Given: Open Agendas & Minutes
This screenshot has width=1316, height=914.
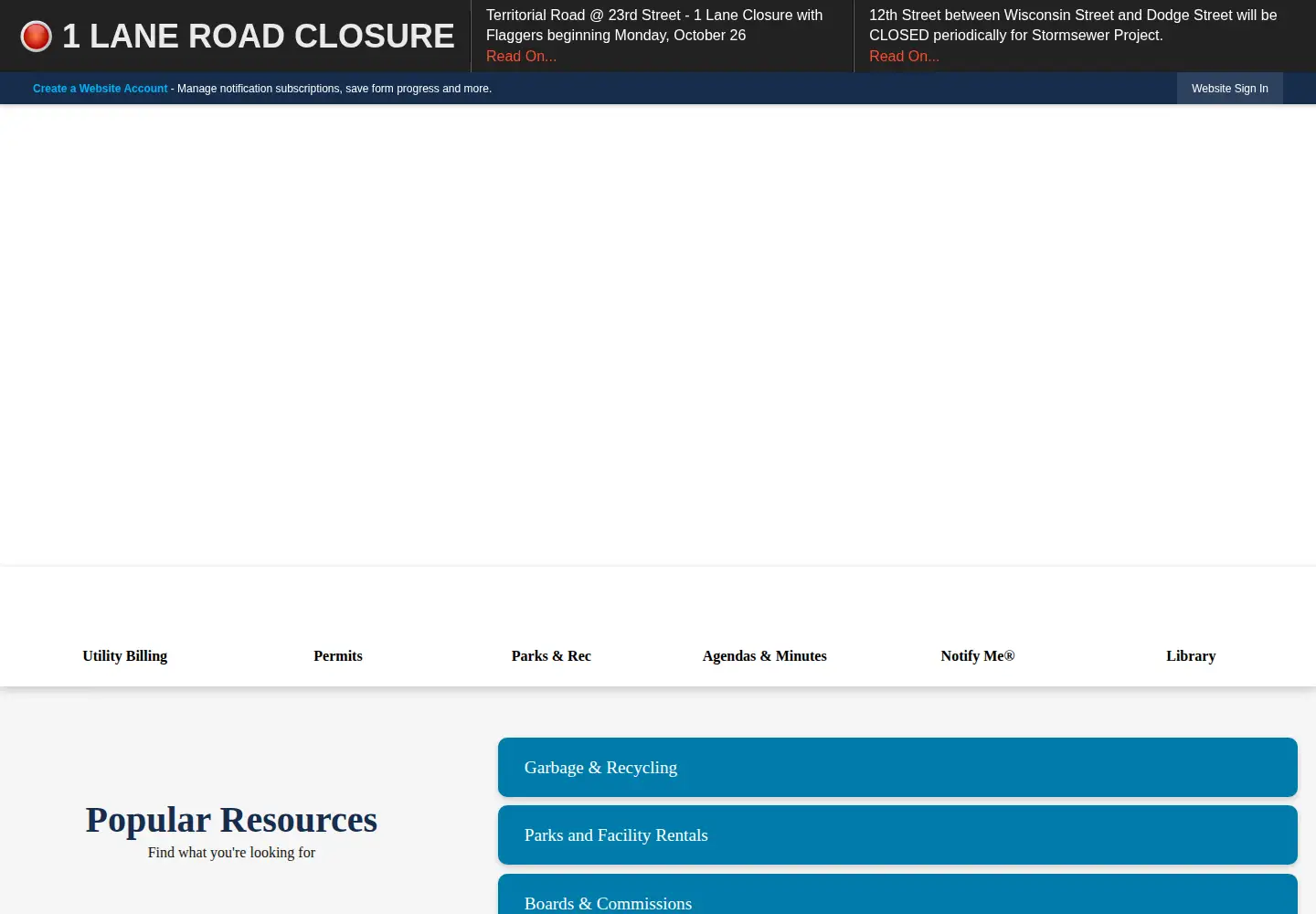Looking at the screenshot, I should click(765, 656).
